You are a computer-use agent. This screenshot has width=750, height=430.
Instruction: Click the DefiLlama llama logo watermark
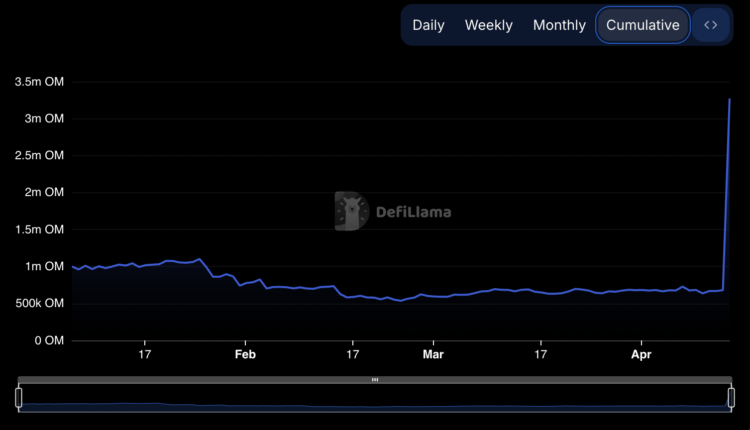point(351,211)
